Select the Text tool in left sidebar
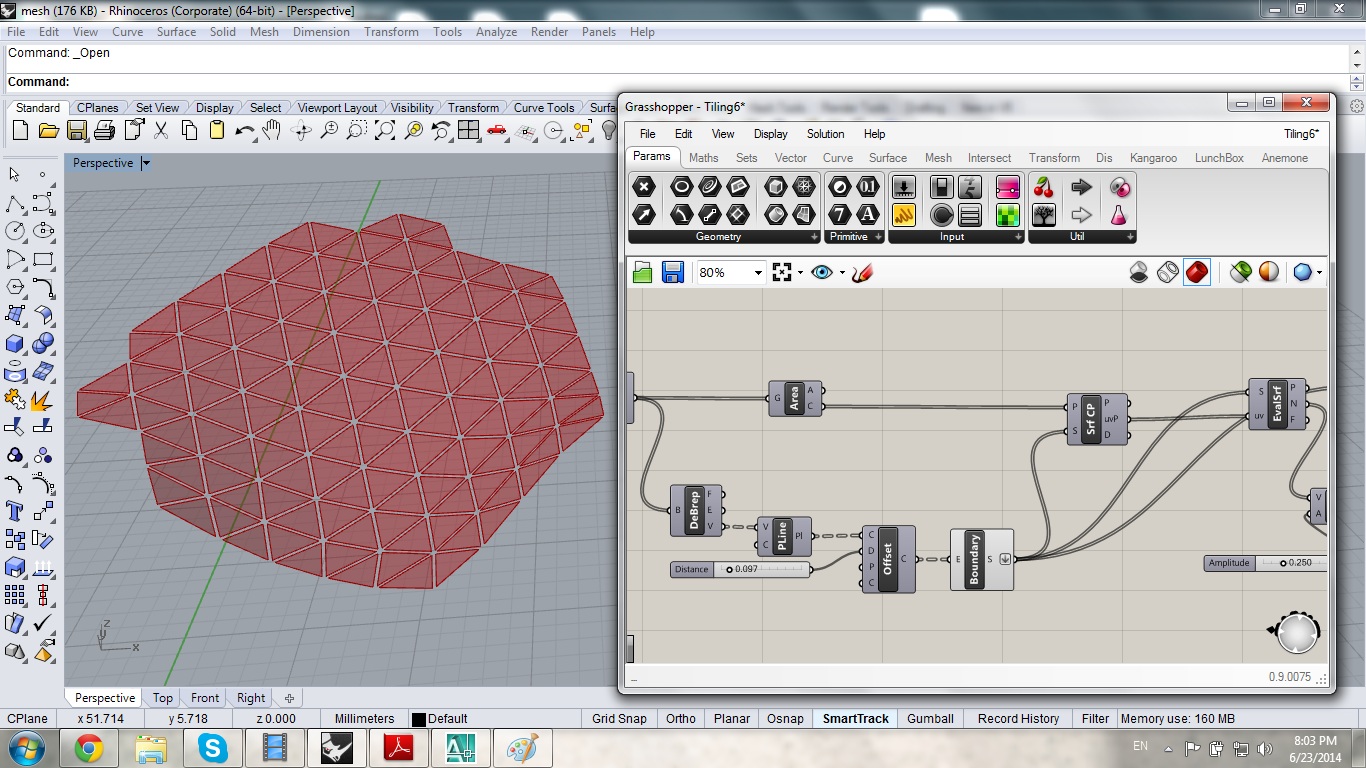Image resolution: width=1366 pixels, height=768 pixels. pyautogui.click(x=15, y=511)
